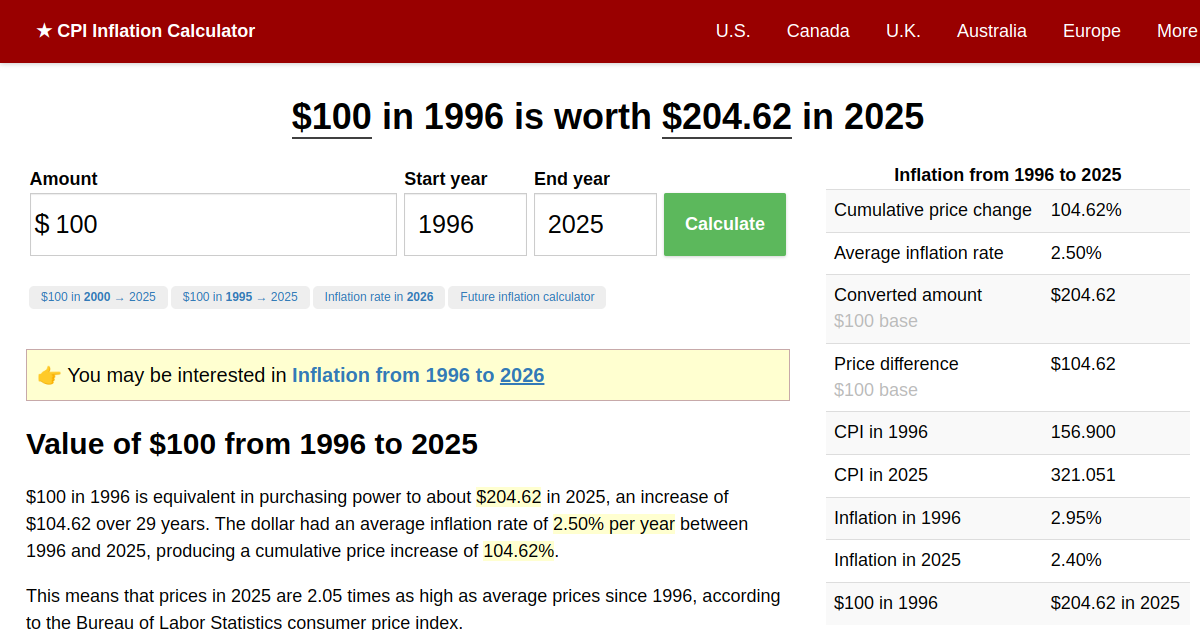The height and width of the screenshot is (630, 1200).
Task: Click the star icon in the header
Action: [x=42, y=31]
